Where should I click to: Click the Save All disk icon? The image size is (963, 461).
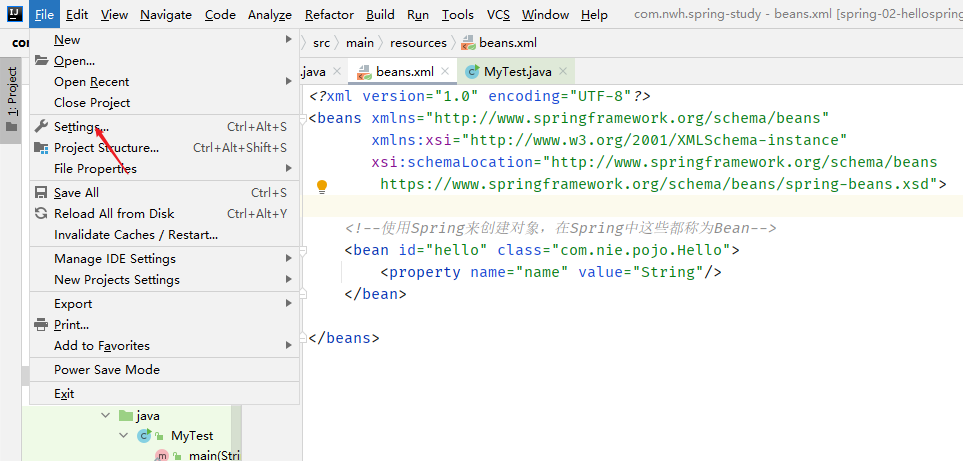pyautogui.click(x=41, y=193)
